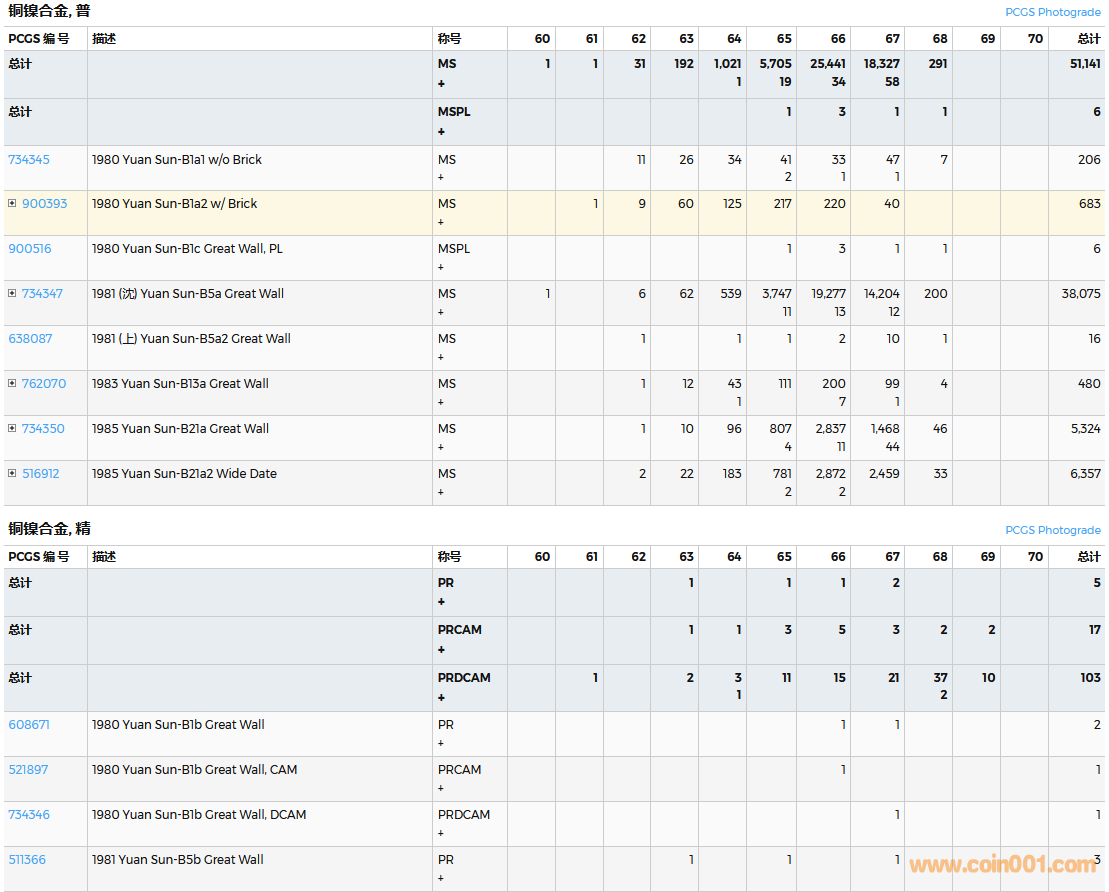
Task: Select 1980 Yuan Sun-B1a2 w/ Brick description
Action: click(x=174, y=204)
